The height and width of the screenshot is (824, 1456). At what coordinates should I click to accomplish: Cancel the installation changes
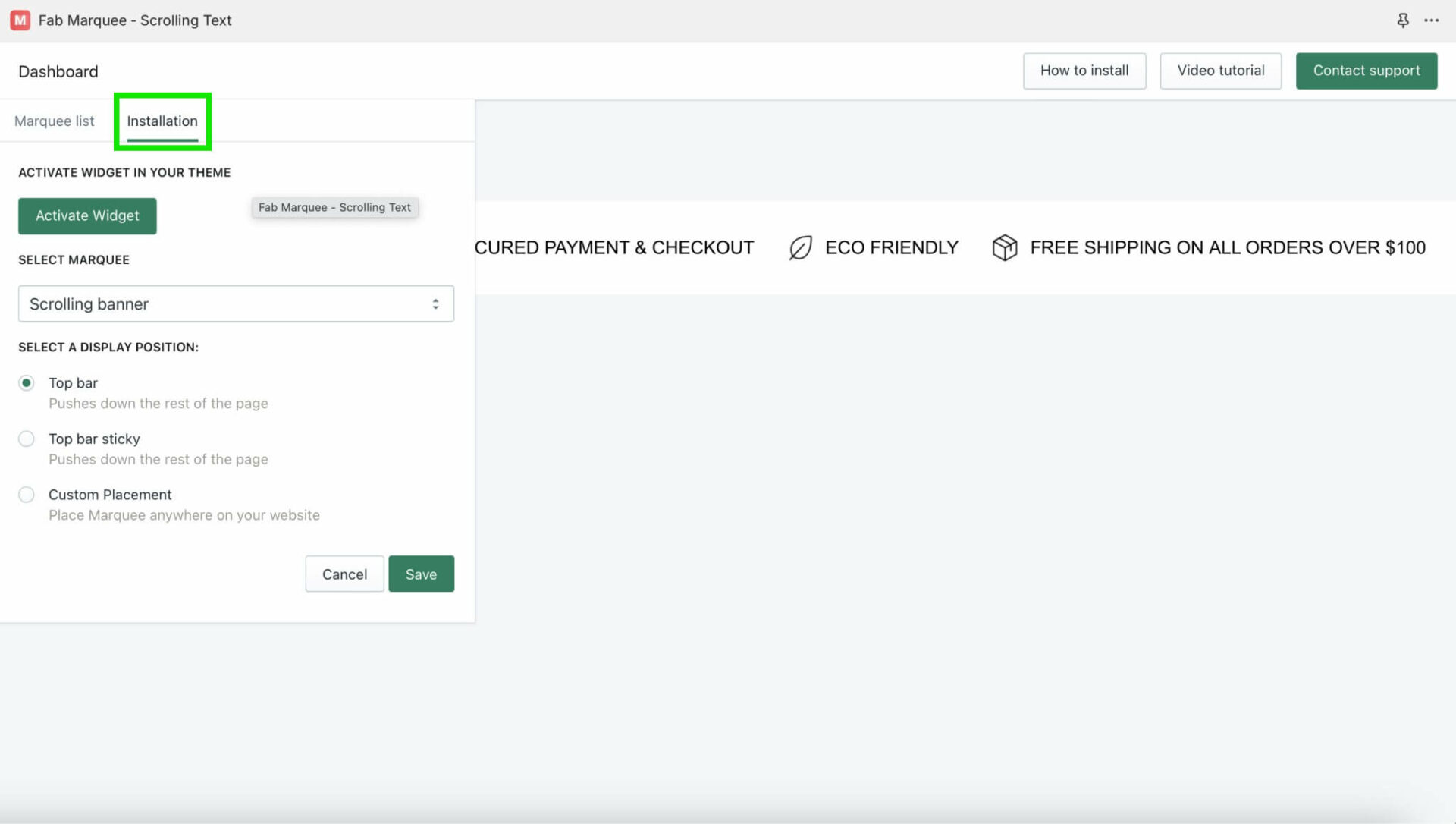pos(344,574)
